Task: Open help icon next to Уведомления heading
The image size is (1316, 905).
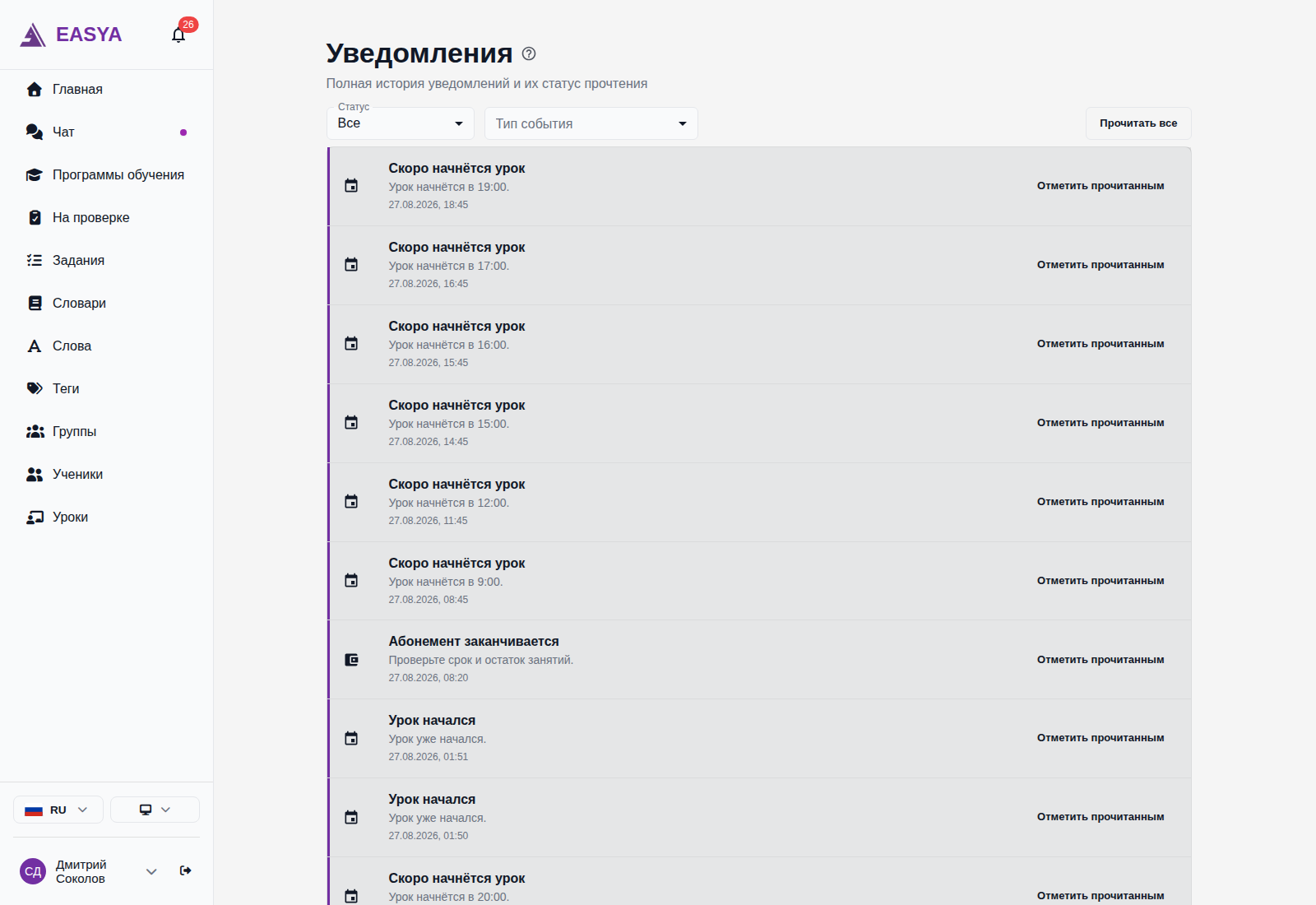Action: [529, 53]
